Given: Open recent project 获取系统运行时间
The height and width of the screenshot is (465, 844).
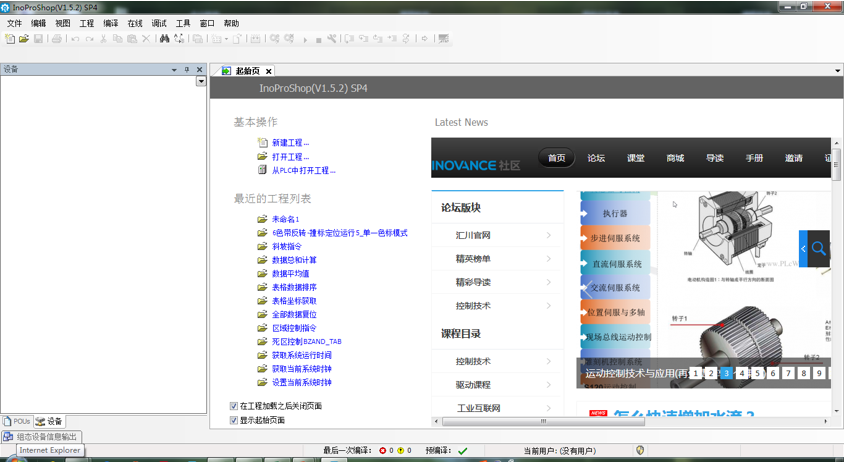Looking at the screenshot, I should tap(301, 355).
